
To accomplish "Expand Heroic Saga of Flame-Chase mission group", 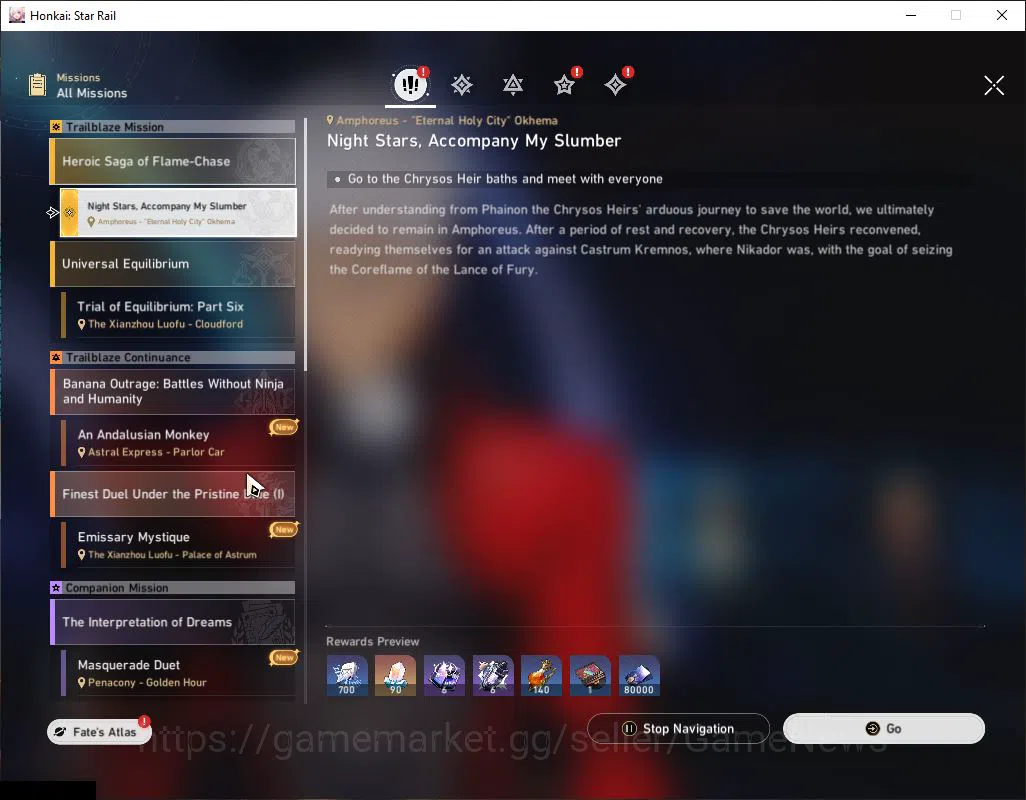I will tap(173, 161).
